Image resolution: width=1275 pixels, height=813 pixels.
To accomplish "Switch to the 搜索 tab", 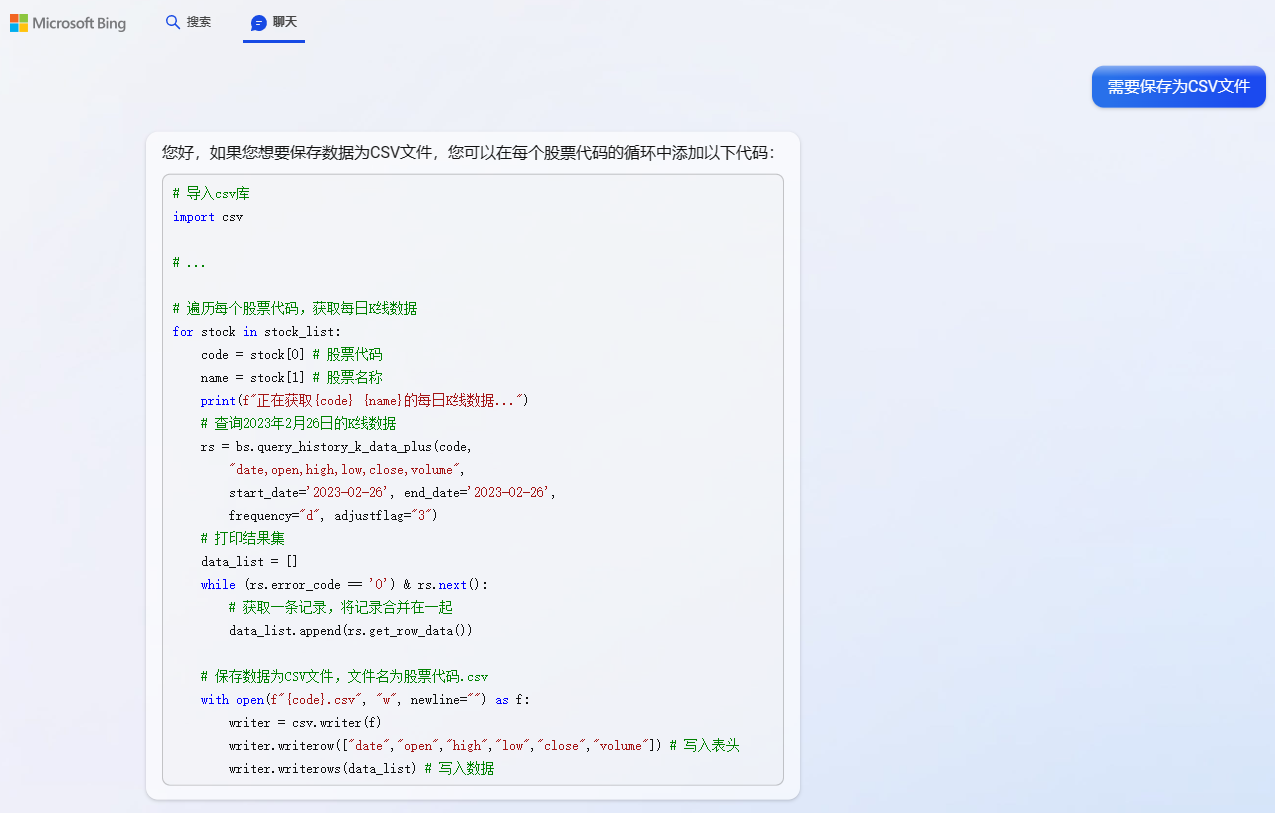I will tap(188, 21).
